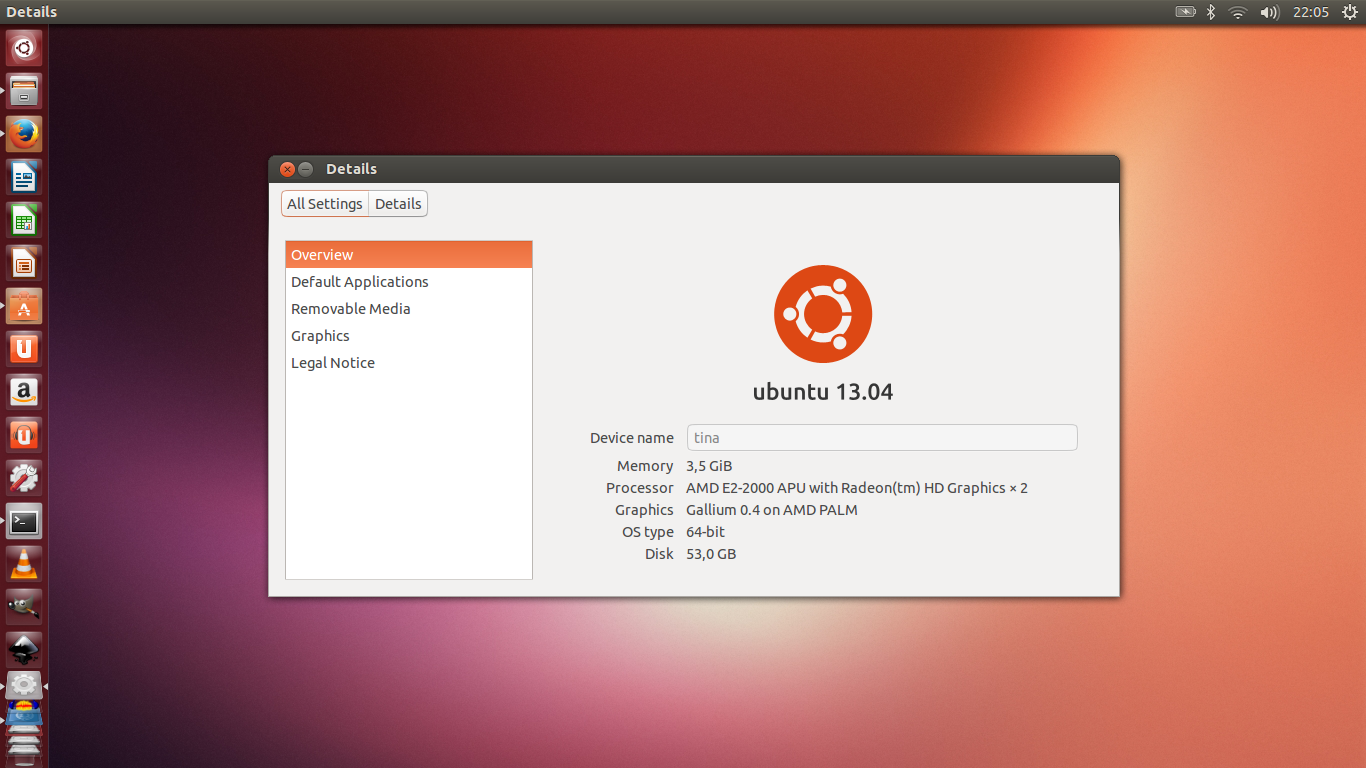Open VLC media player icon
Viewport: 1366px width, 768px height.
24,564
